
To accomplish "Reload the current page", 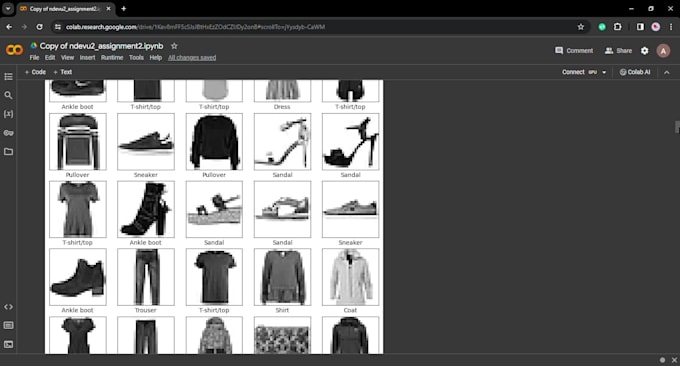I will pyautogui.click(x=39, y=27).
